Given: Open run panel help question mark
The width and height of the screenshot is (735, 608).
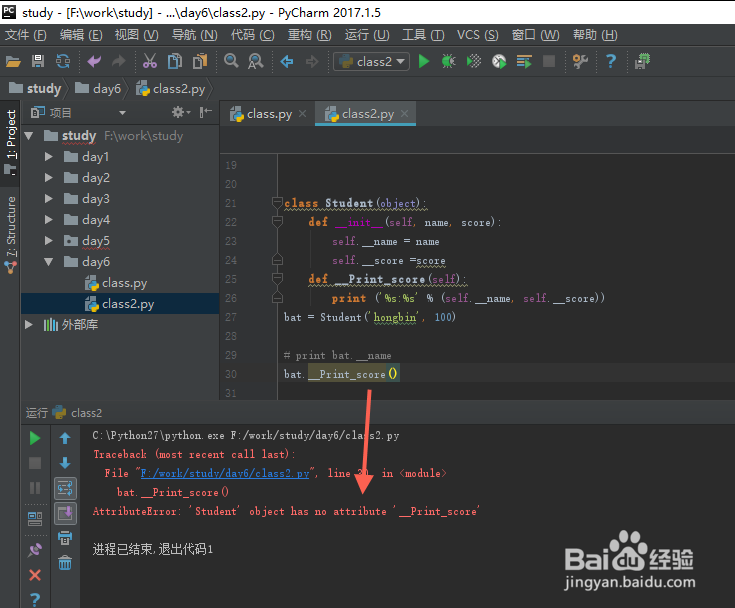Looking at the screenshot, I should (x=35, y=600).
